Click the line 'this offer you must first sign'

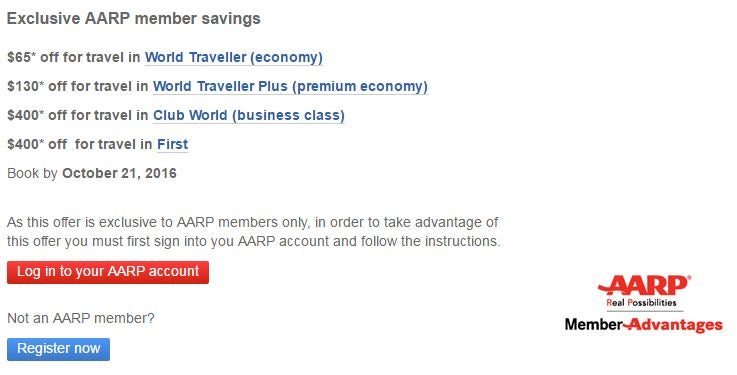[253, 241]
